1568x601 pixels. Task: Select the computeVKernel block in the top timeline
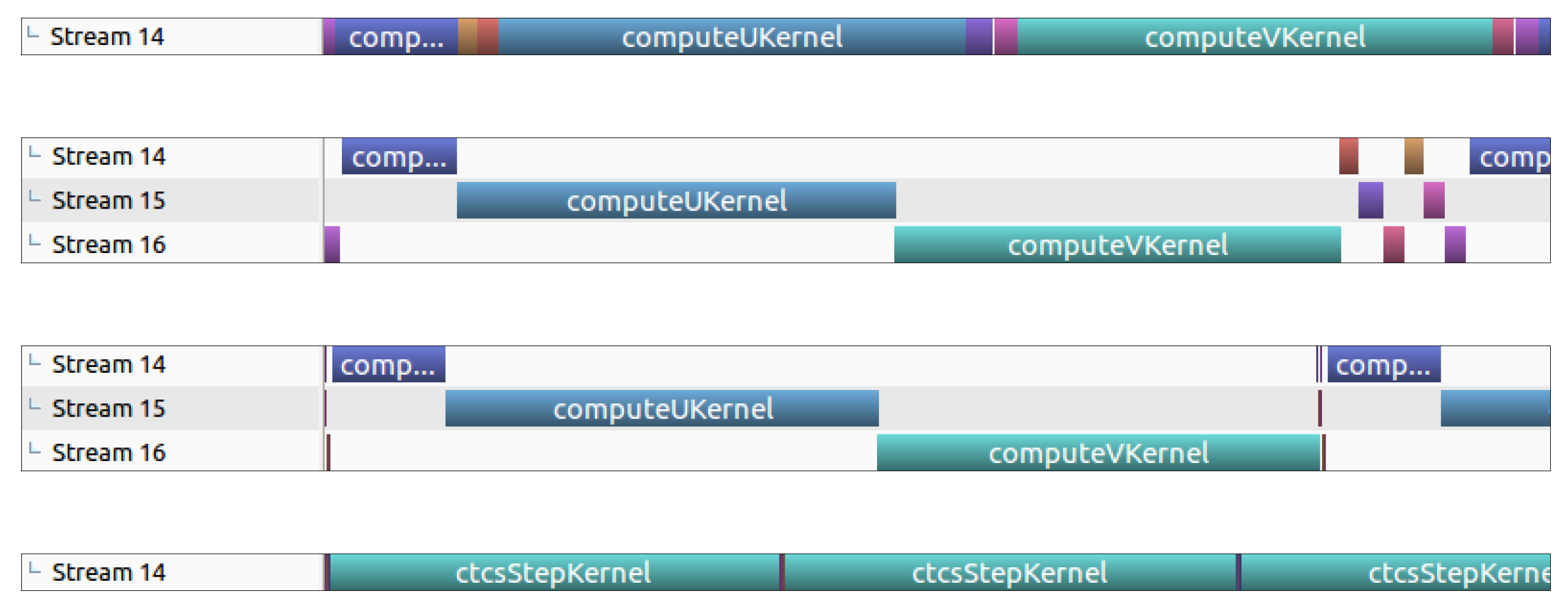point(1255,37)
